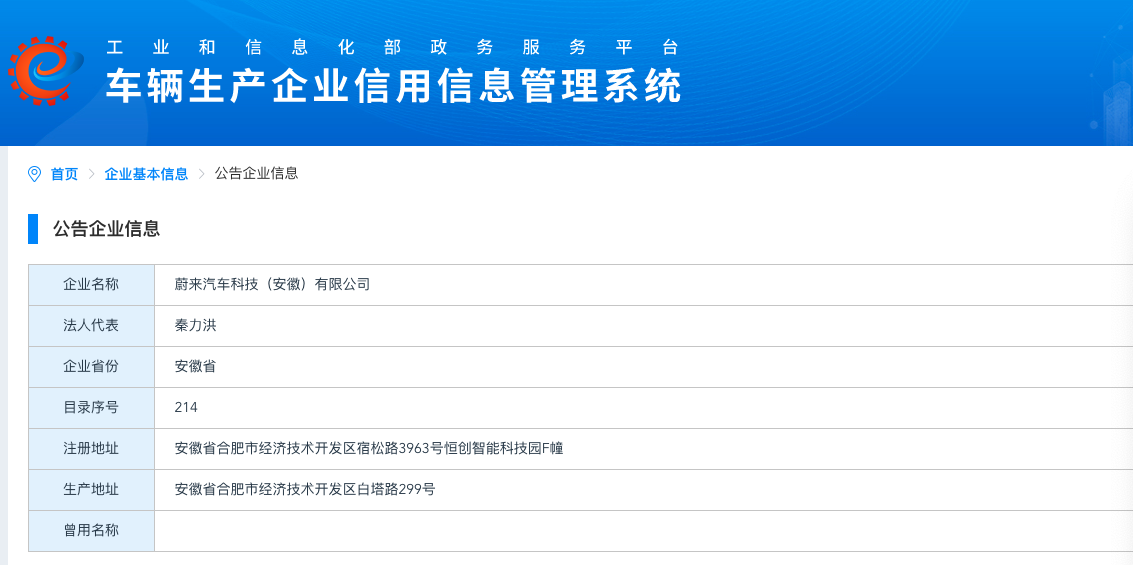Click 公告企业信息 breadcrumb text
1133x565 pixels.
[257, 173]
